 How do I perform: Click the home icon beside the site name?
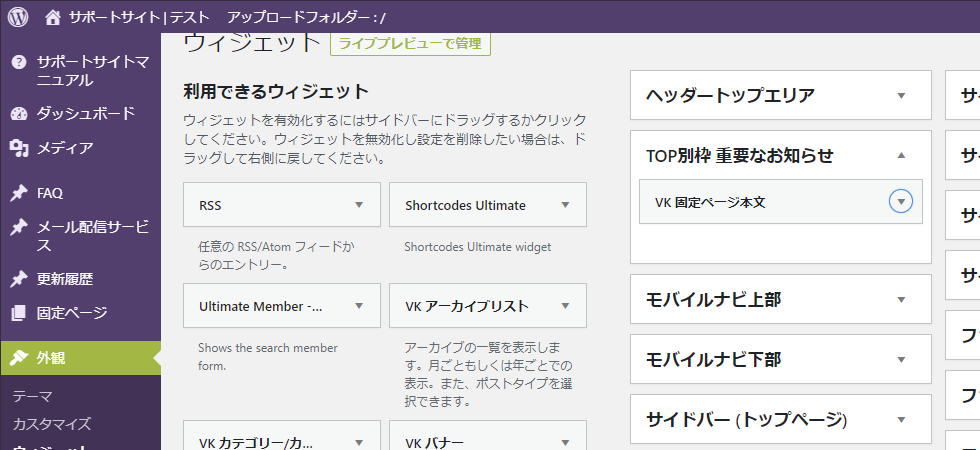point(52,17)
